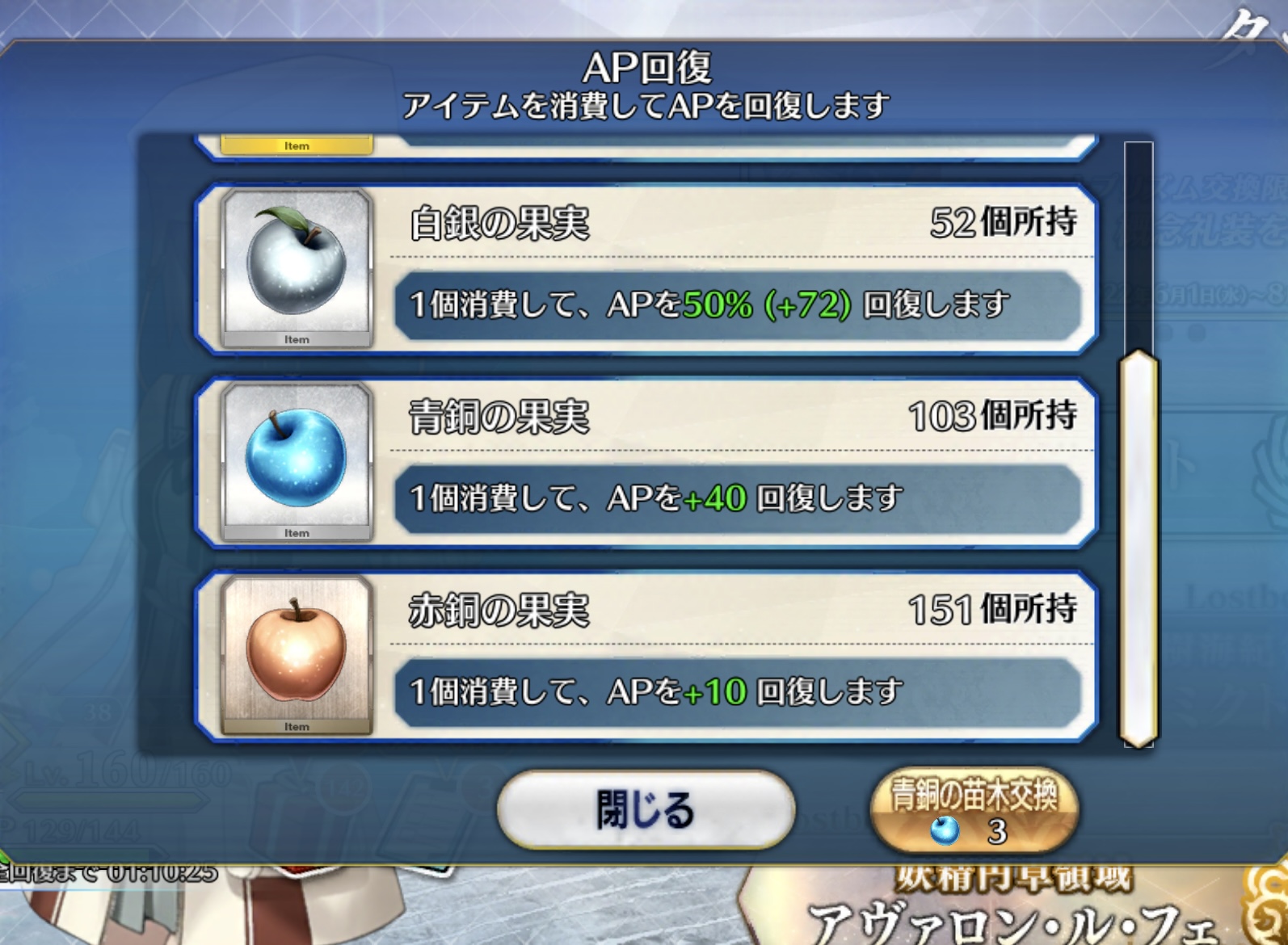1288x945 pixels.
Task: Select the 青銅の果実 row title
Action: tap(499, 418)
